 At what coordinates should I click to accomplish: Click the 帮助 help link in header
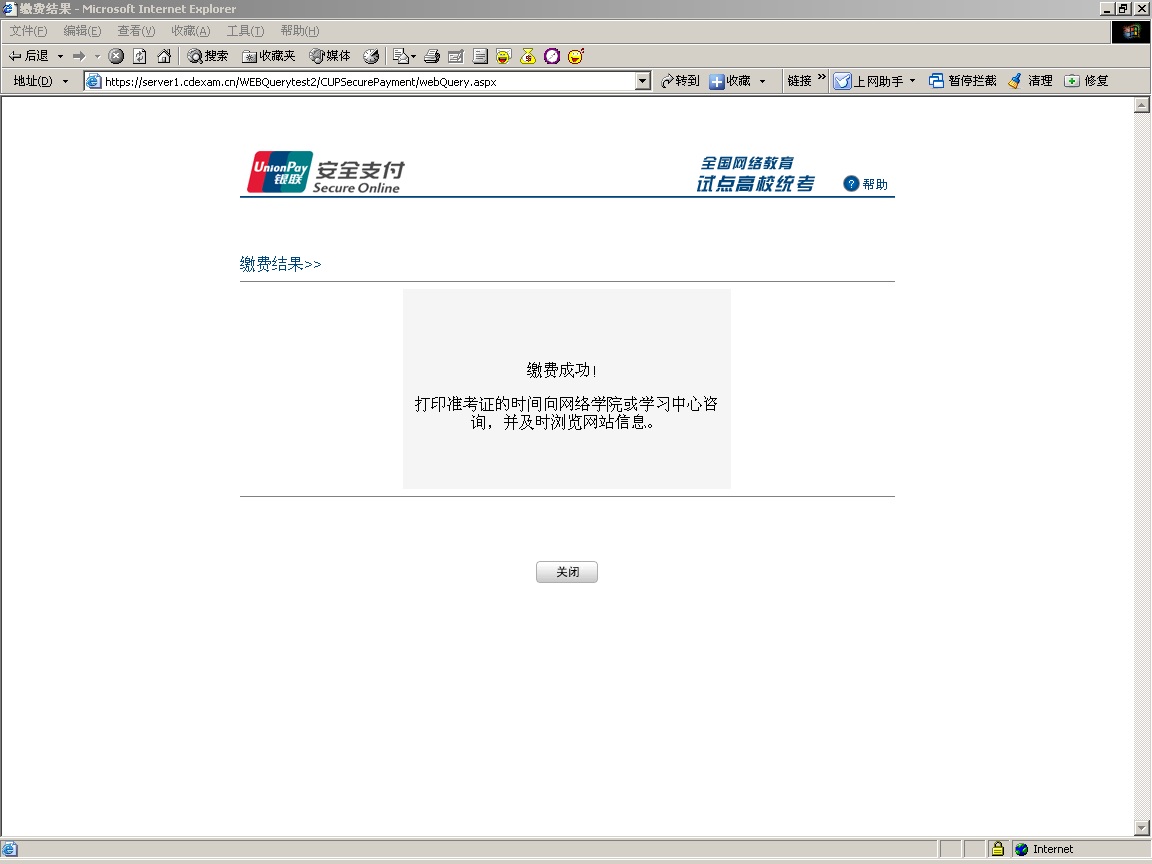click(x=866, y=184)
